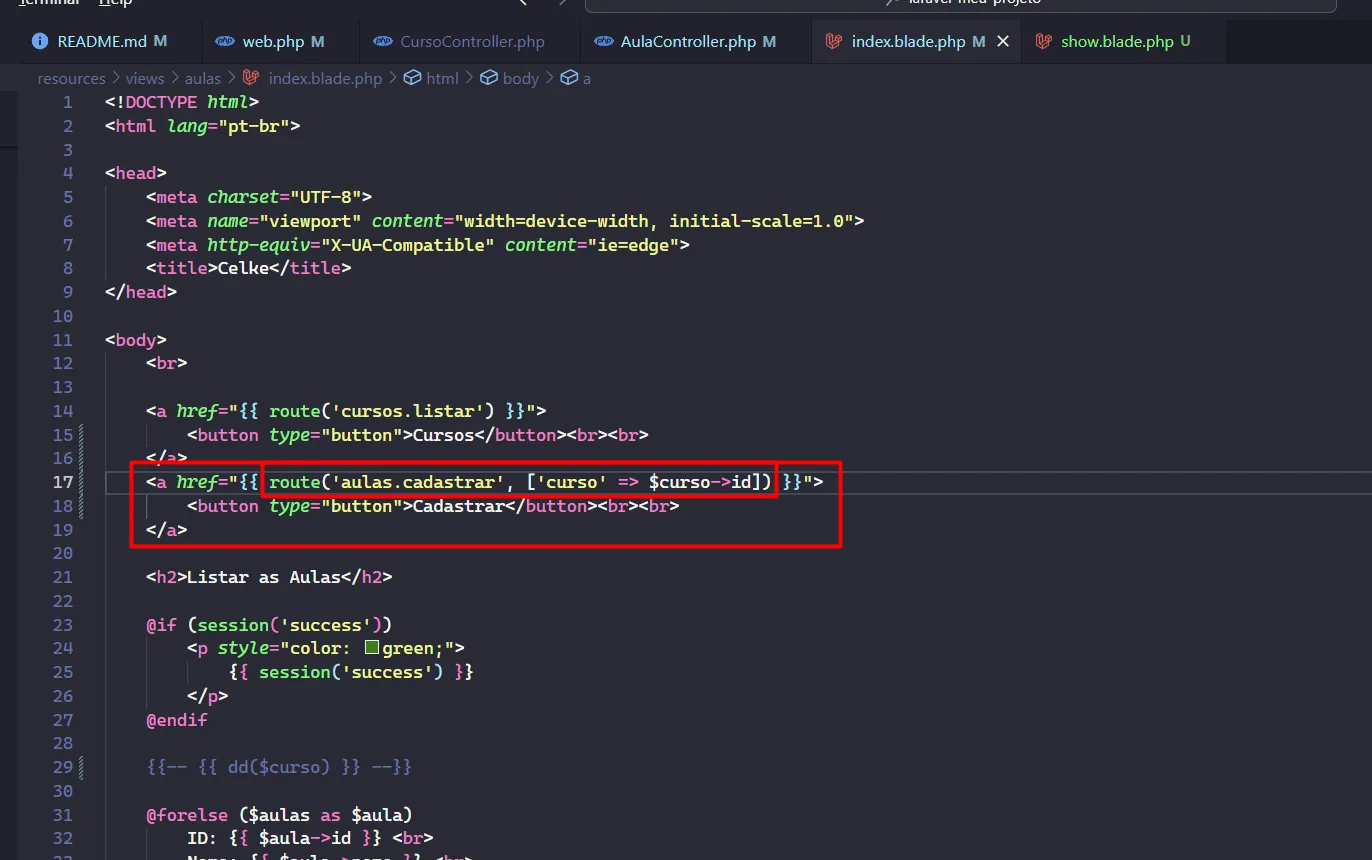Click line number 17 in the gutter
The height and width of the screenshot is (860, 1372).
click(x=62, y=482)
